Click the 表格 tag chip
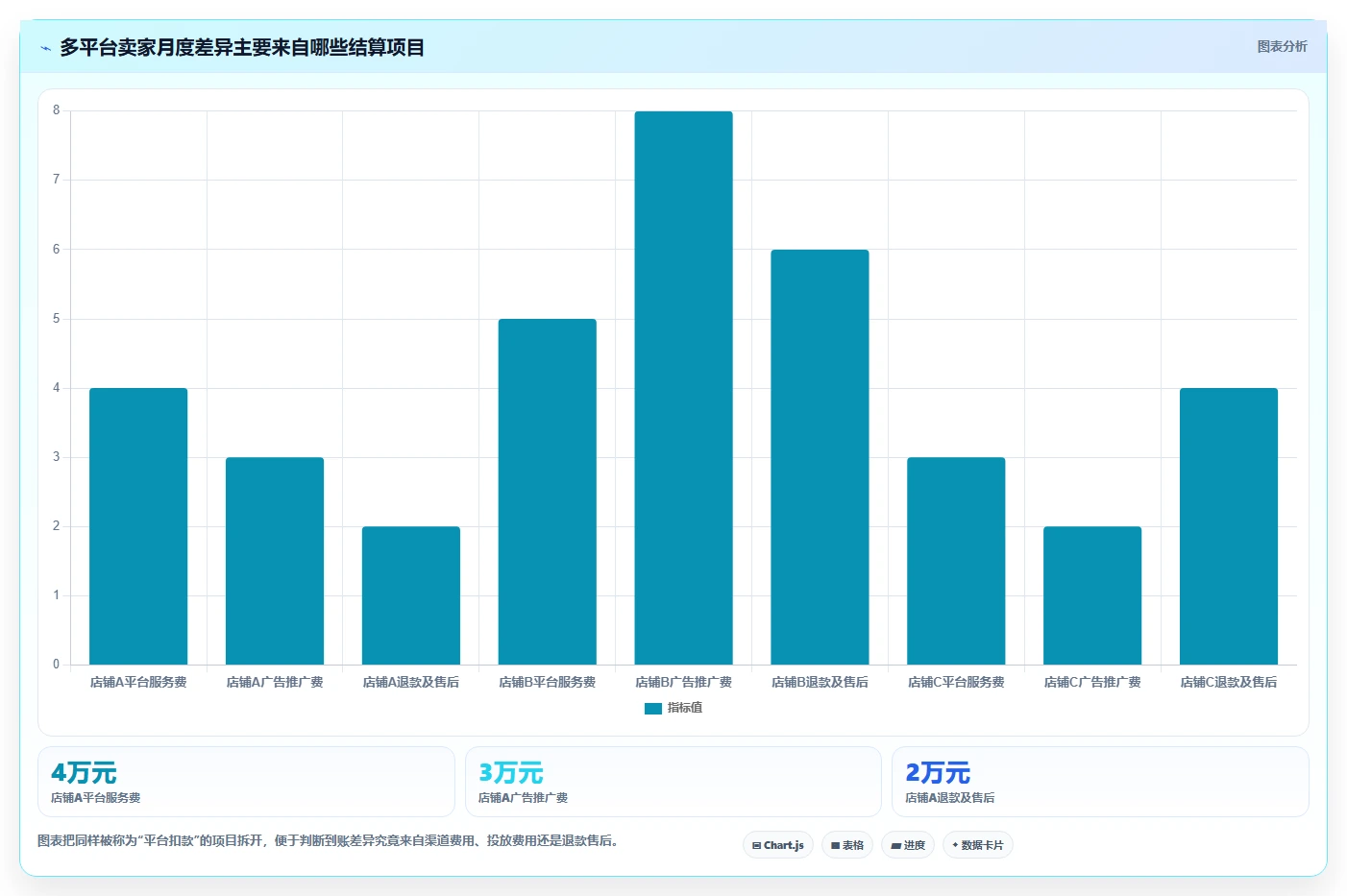This screenshot has width=1347, height=896. point(847,845)
